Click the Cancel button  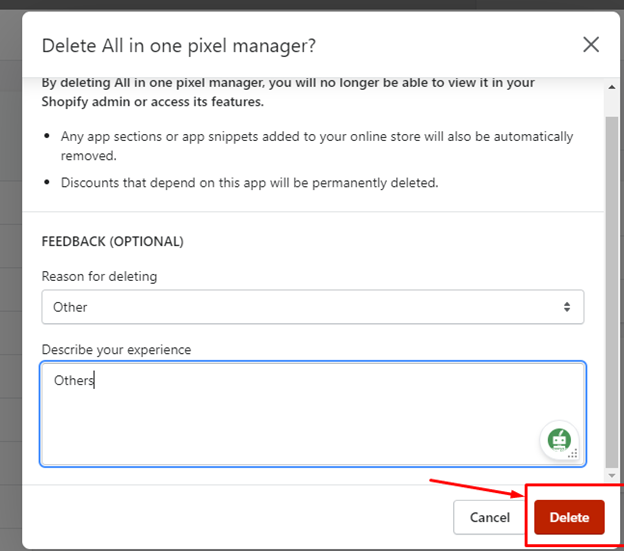click(489, 517)
